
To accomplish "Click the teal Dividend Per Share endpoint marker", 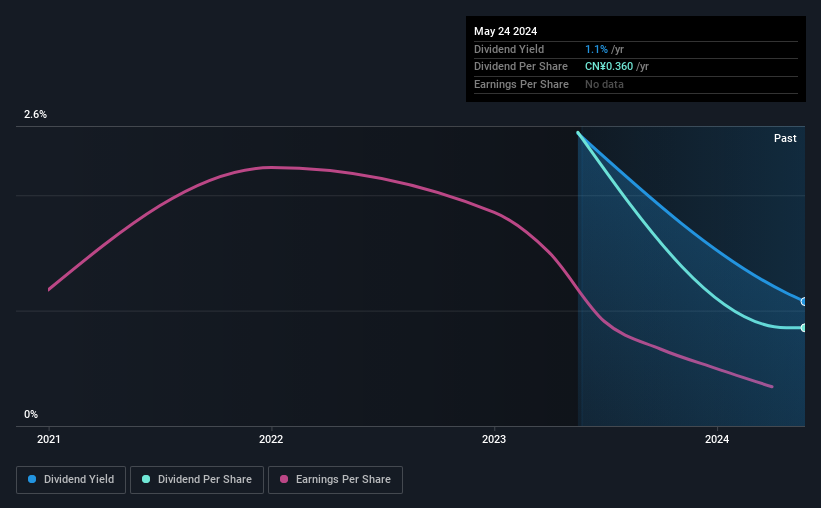I will [x=804, y=328].
